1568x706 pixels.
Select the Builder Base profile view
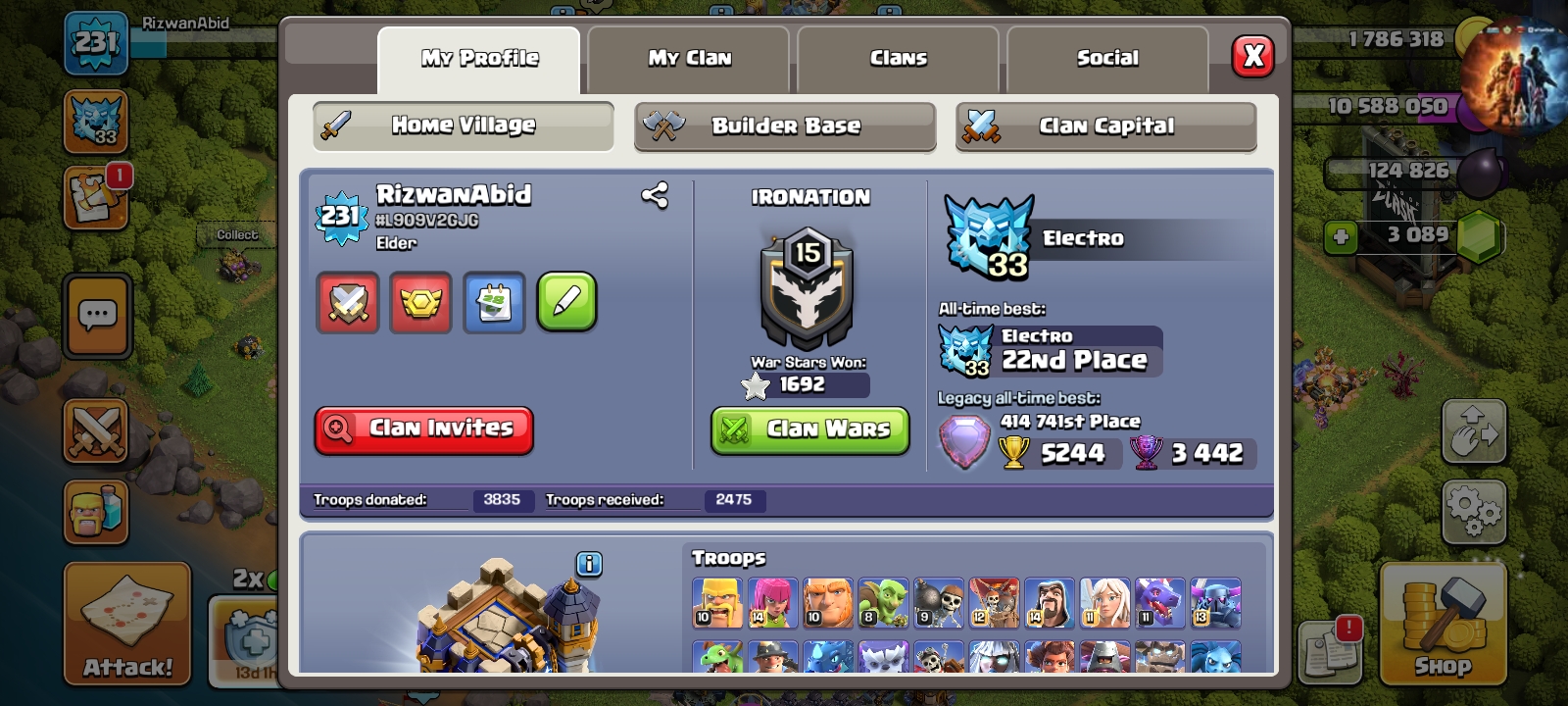tap(785, 126)
